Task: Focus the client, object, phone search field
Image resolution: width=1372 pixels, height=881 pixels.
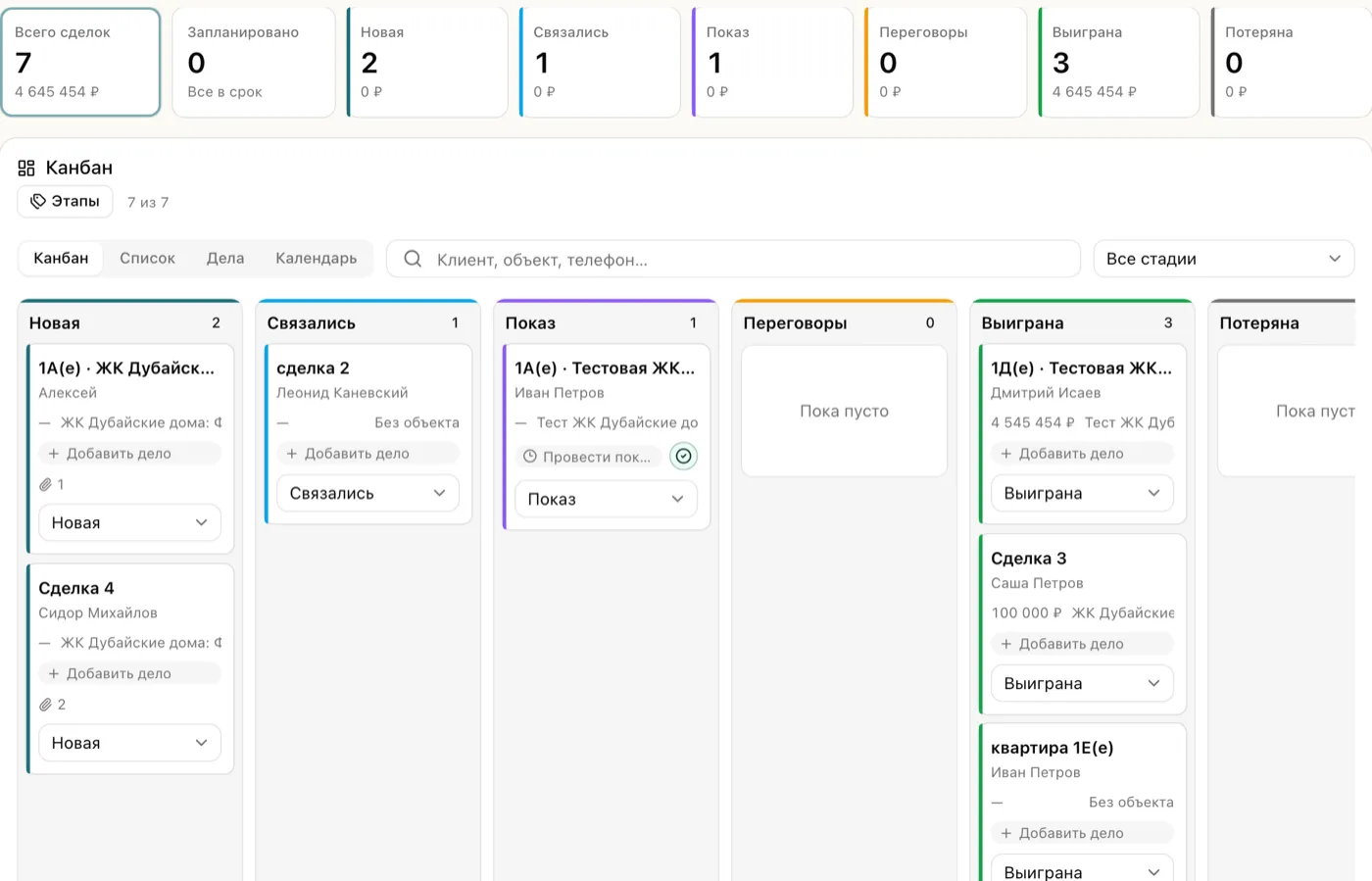Action: 733,259
